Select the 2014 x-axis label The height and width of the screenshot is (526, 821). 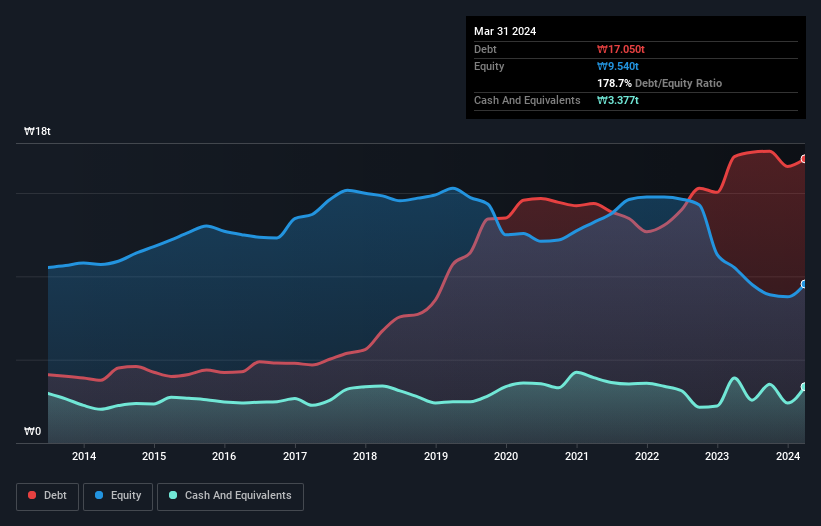pos(84,456)
